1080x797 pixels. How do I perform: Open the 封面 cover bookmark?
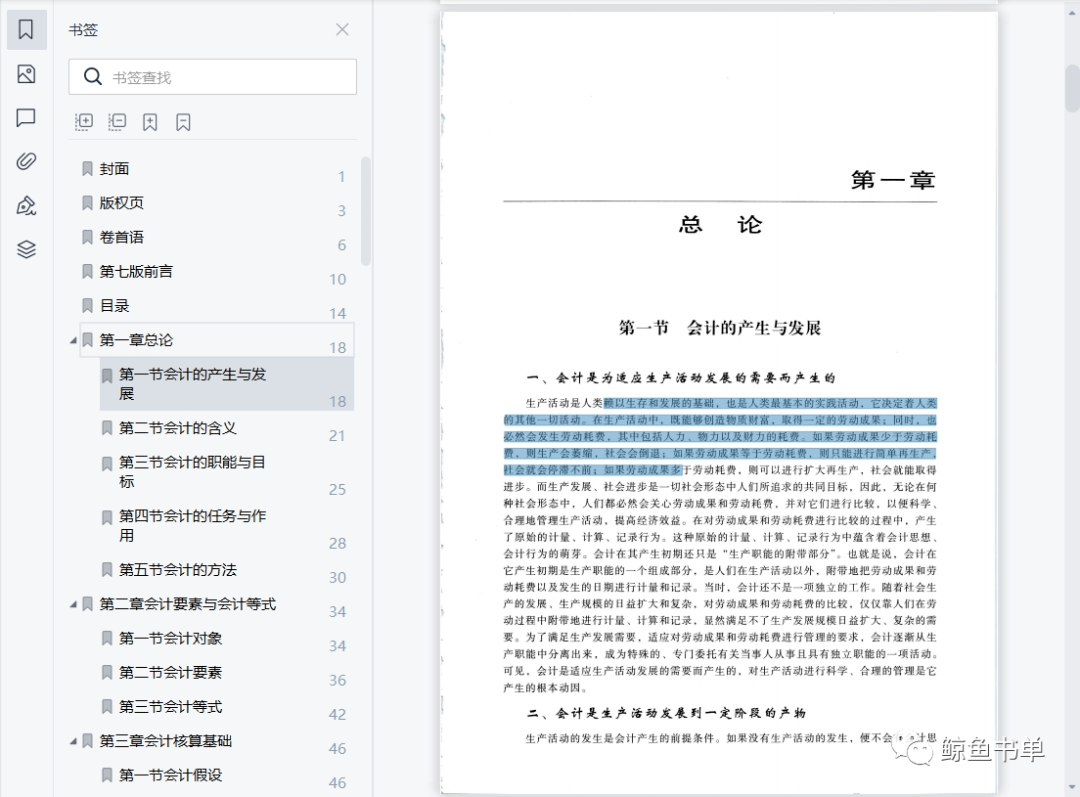(113, 169)
